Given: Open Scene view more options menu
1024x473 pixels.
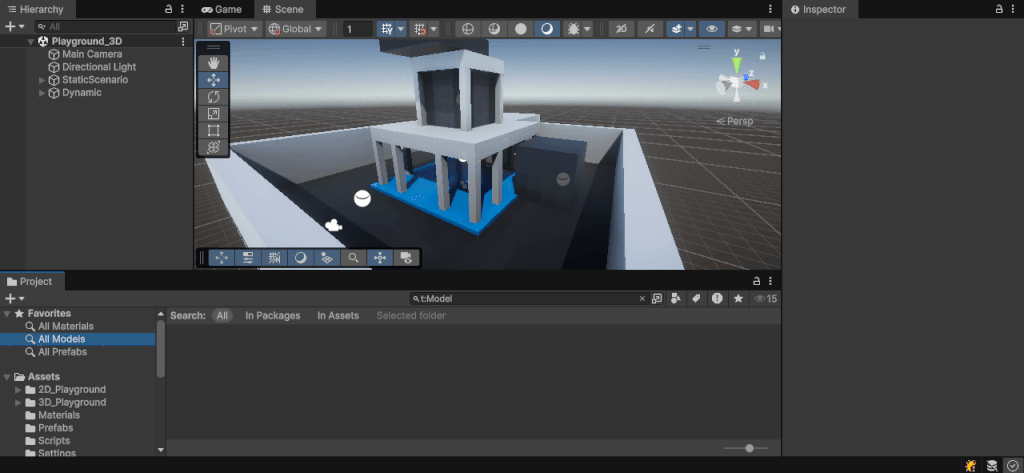Looking at the screenshot, I should (771, 9).
